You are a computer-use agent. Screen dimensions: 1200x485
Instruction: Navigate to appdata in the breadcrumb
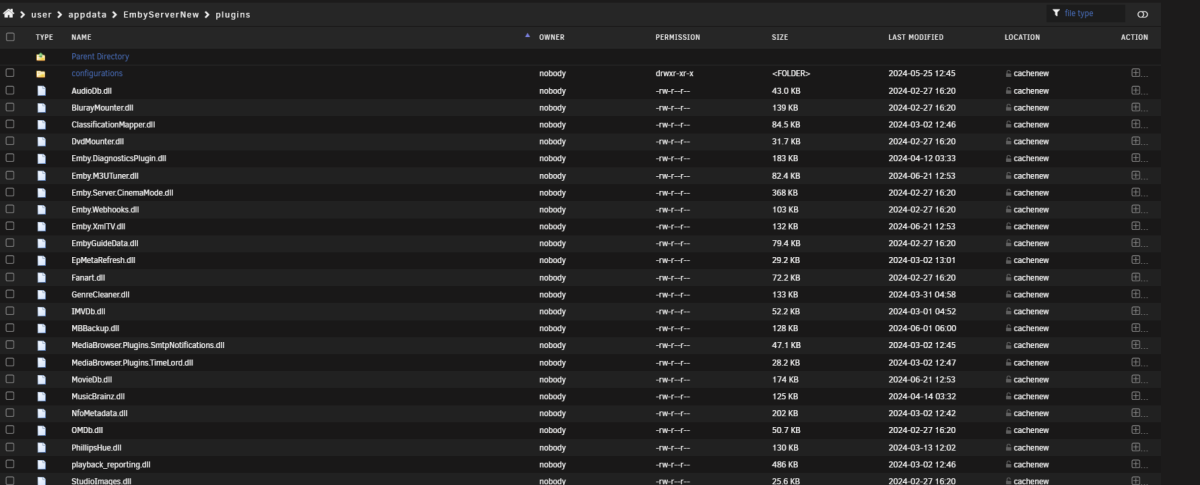87,15
